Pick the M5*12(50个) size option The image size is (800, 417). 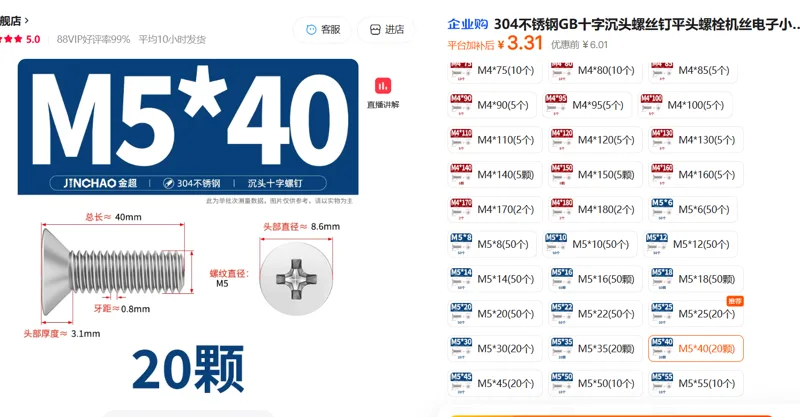(690, 244)
